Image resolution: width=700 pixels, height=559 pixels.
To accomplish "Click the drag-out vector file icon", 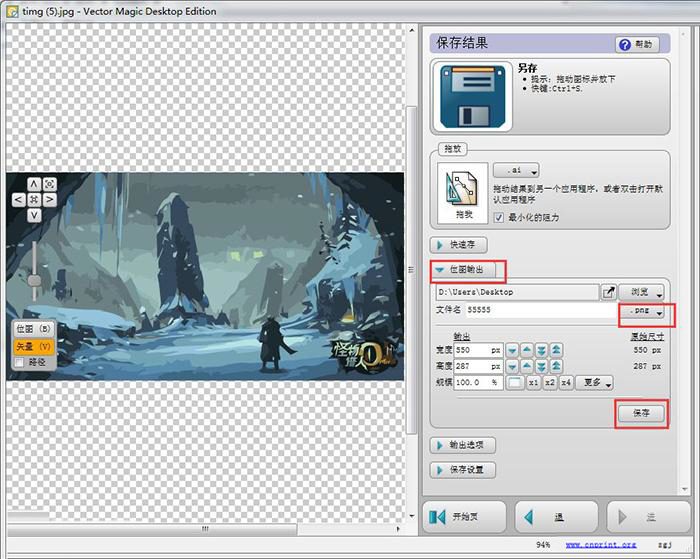I will coord(463,193).
